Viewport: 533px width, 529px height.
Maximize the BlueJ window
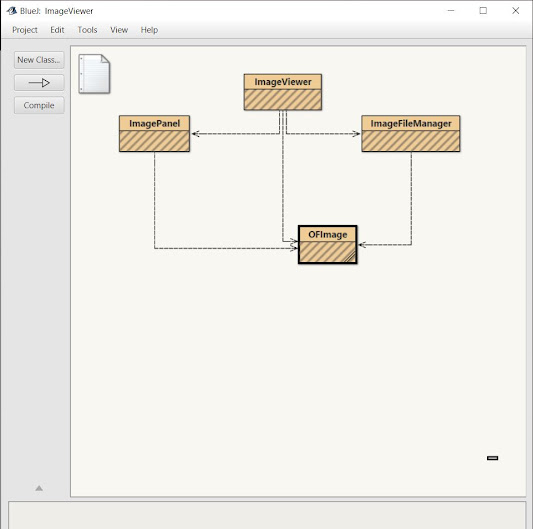point(483,11)
